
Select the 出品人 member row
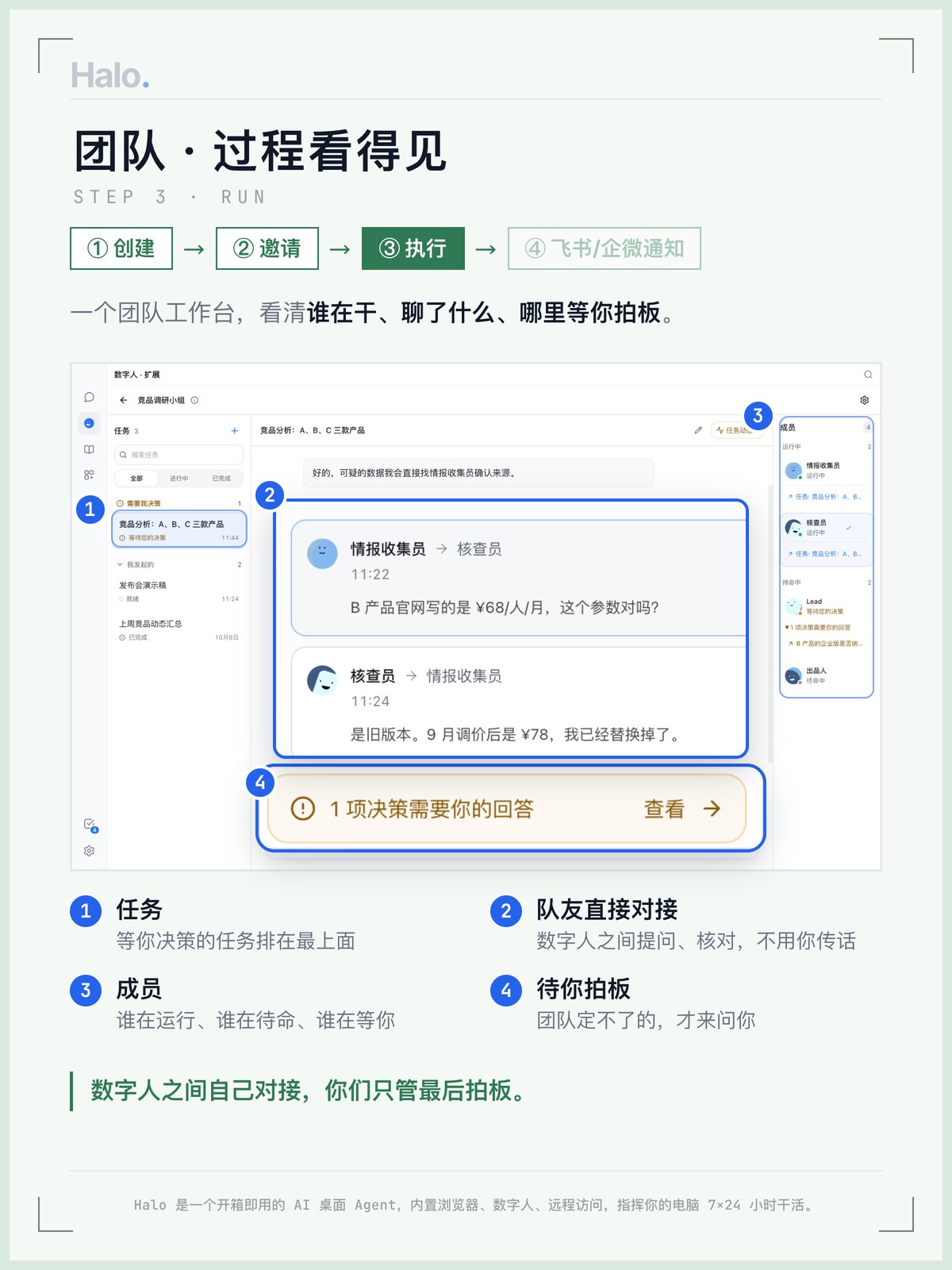(826, 675)
